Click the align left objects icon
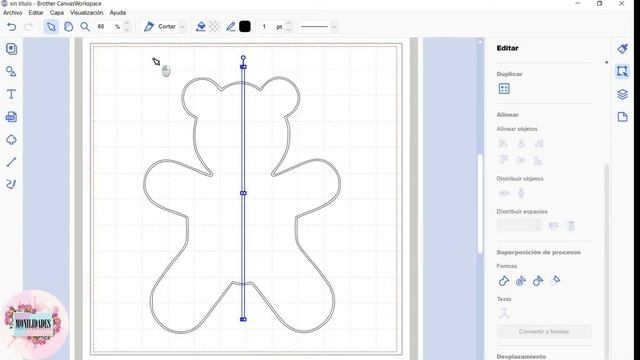640x360 pixels. [x=504, y=143]
